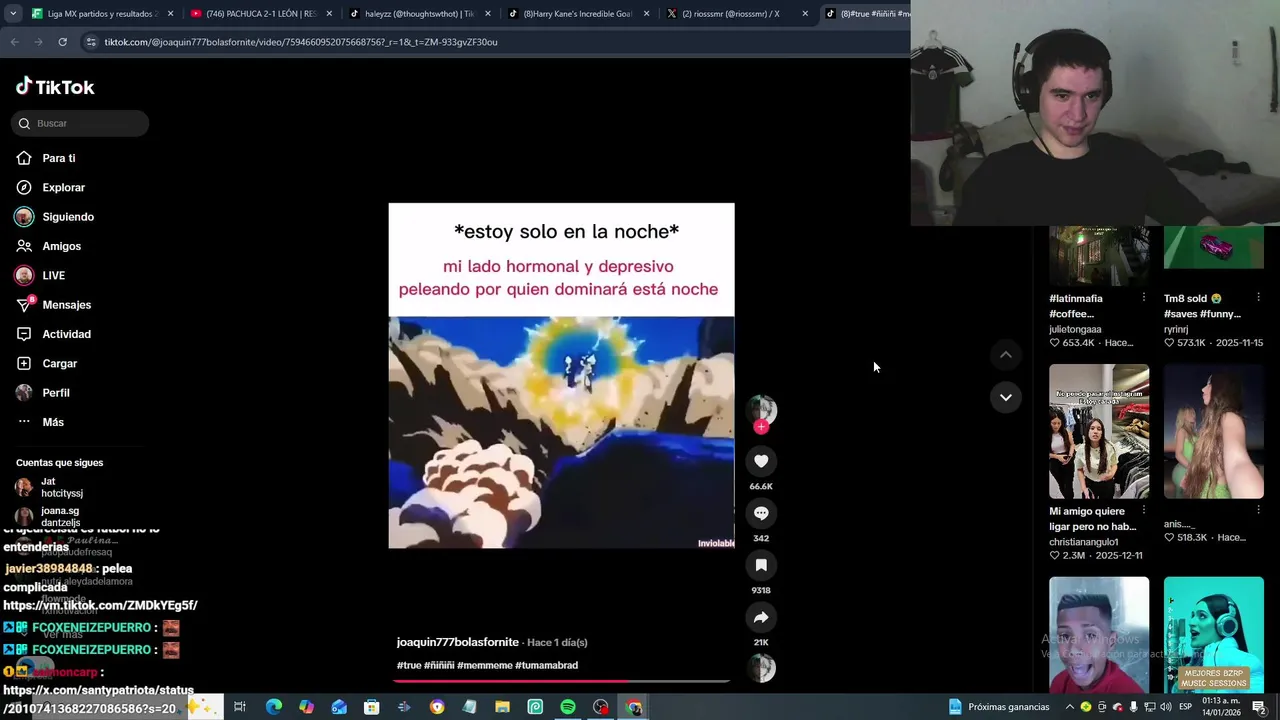1280x720 pixels.
Task: Go to next video with down chevron
Action: (x=1006, y=397)
